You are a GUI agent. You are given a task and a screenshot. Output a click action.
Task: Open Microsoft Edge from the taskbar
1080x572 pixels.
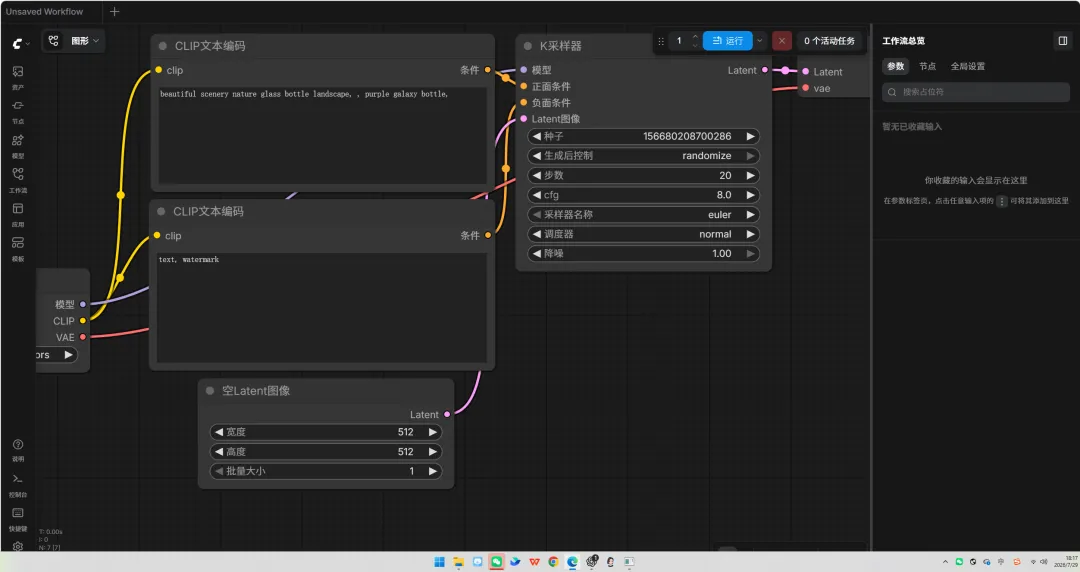coord(572,562)
